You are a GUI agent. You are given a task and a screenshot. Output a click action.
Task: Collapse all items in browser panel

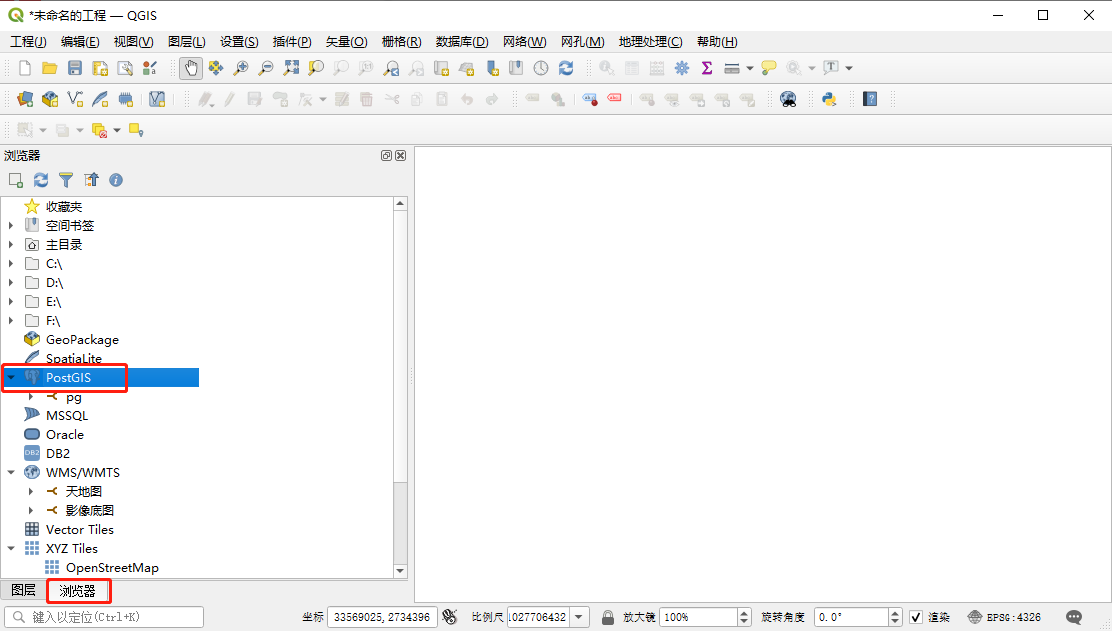coord(91,180)
